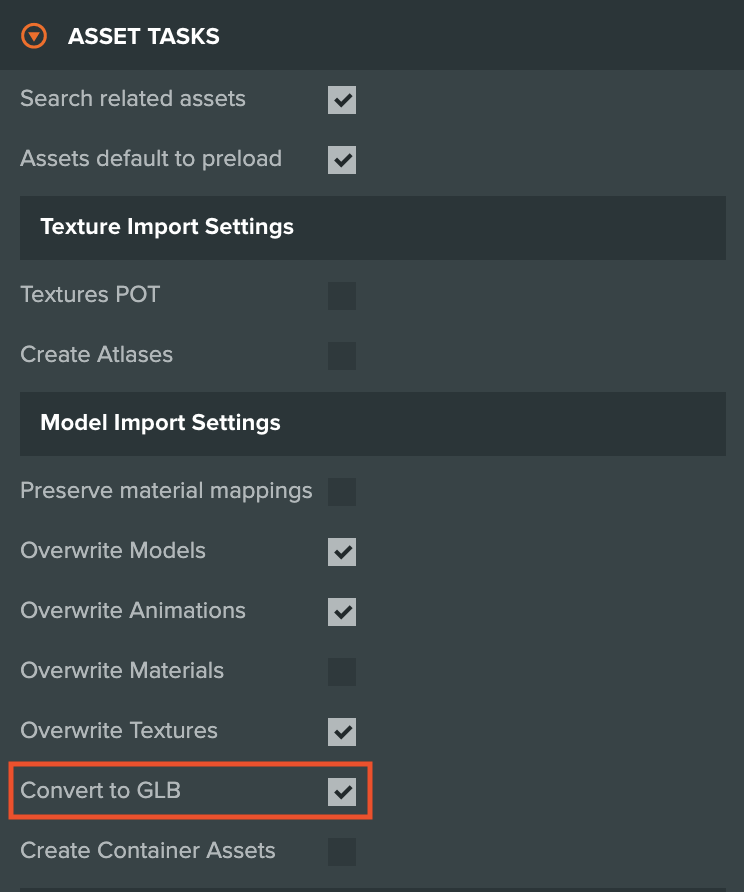Image resolution: width=744 pixels, height=892 pixels.
Task: Enable the Textures POT checkbox
Action: [x=341, y=295]
